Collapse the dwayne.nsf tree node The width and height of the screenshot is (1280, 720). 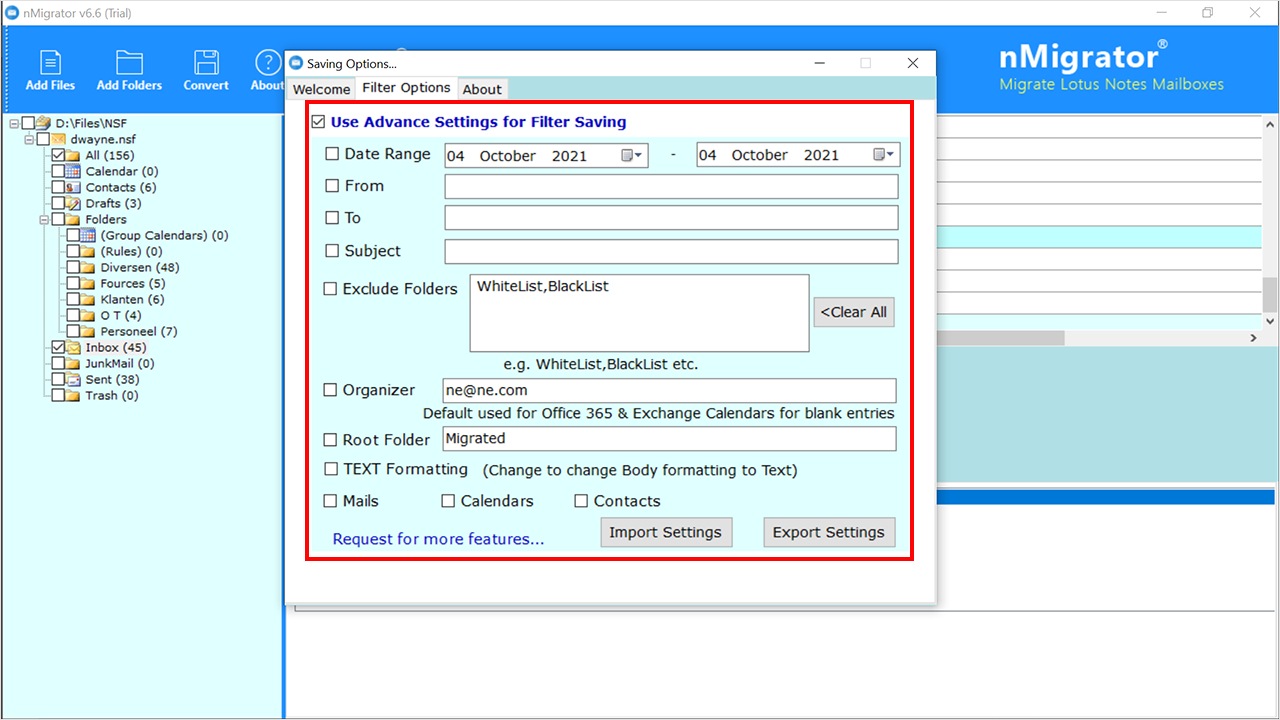[30, 139]
